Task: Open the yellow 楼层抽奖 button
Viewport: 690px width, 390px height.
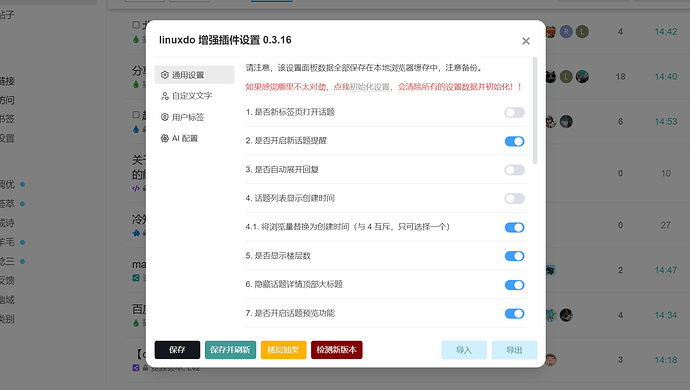Action: 283,350
